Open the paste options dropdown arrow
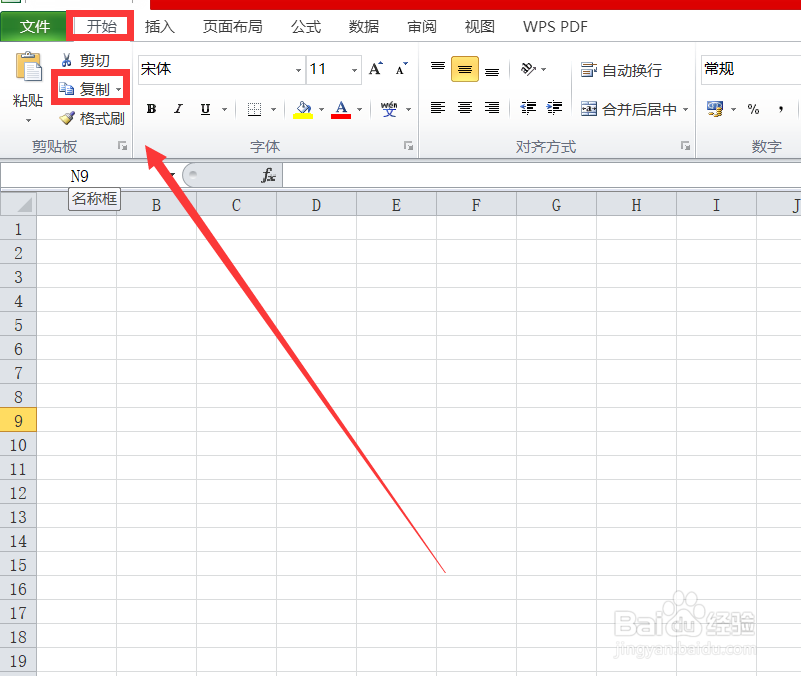 pyautogui.click(x=29, y=121)
